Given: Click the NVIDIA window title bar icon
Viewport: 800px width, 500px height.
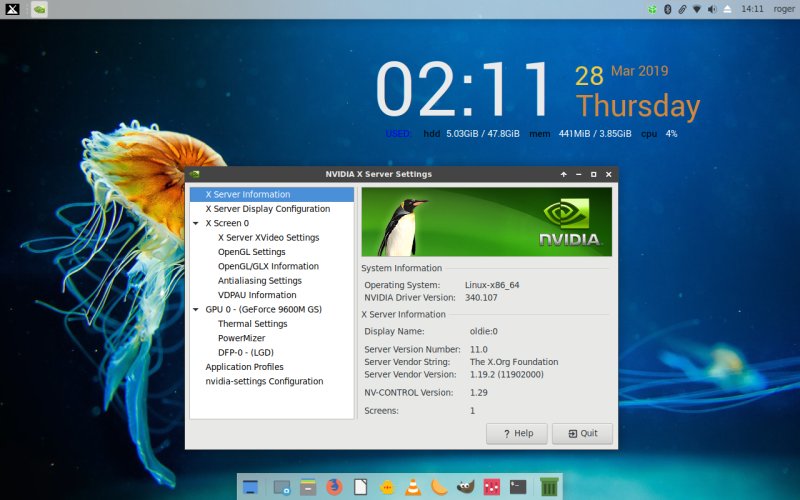Looking at the screenshot, I should 194,174.
